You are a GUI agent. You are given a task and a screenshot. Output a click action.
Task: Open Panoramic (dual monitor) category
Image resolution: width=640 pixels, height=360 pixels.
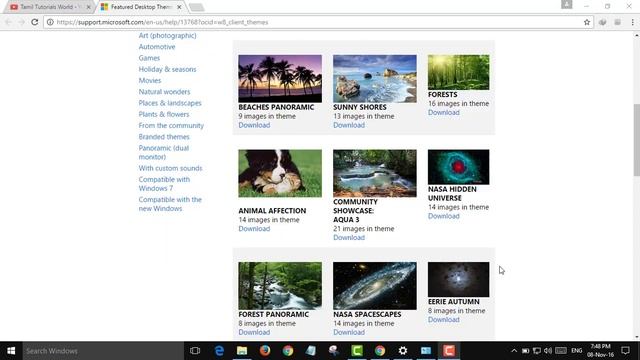pyautogui.click(x=164, y=152)
